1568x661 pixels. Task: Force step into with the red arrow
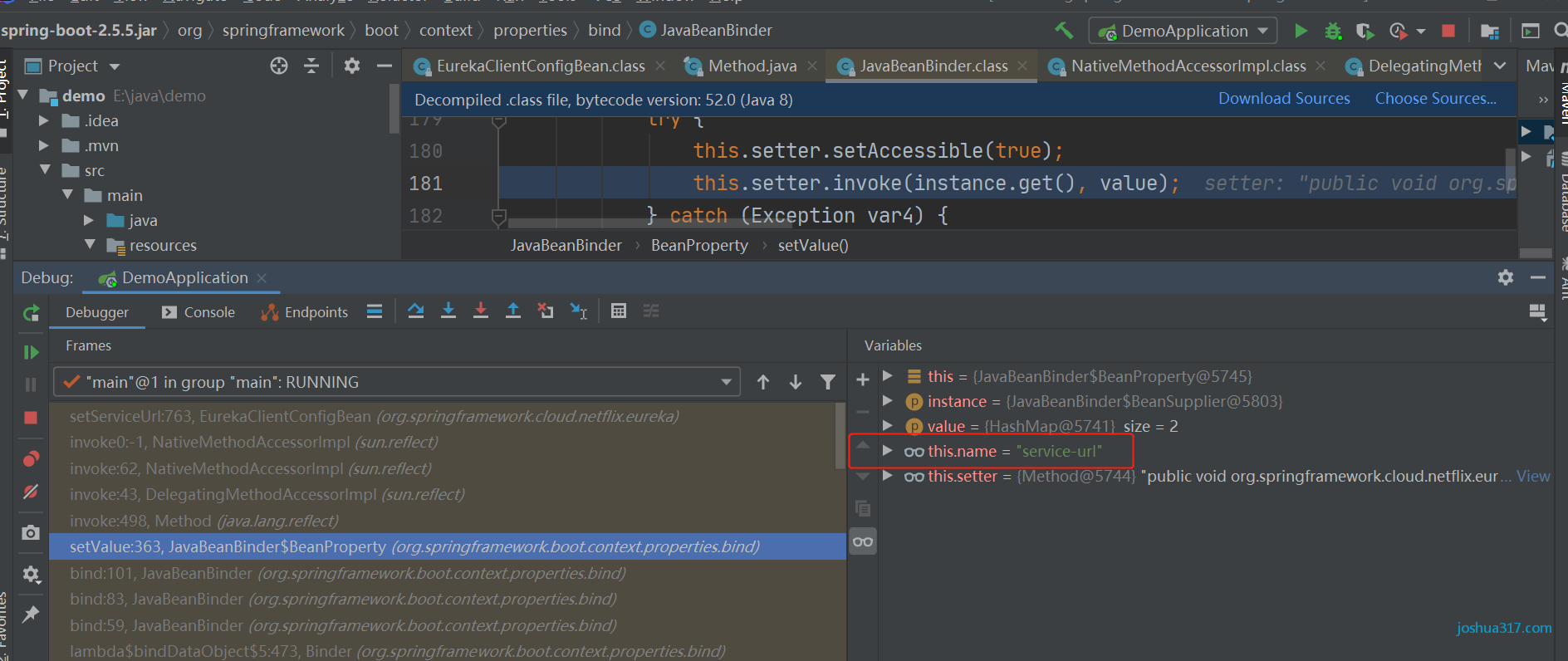(481, 311)
